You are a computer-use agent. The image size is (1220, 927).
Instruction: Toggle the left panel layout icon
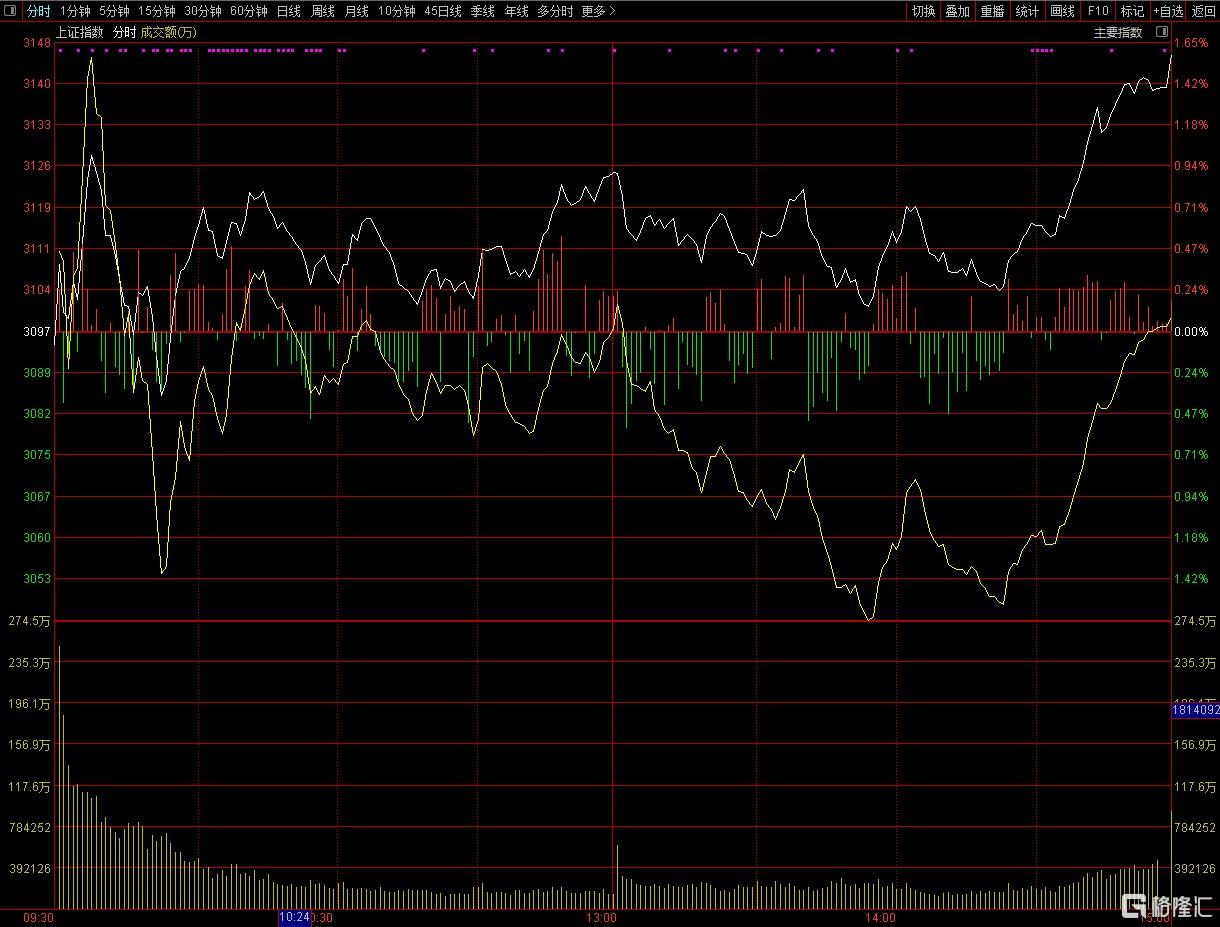pos(11,11)
